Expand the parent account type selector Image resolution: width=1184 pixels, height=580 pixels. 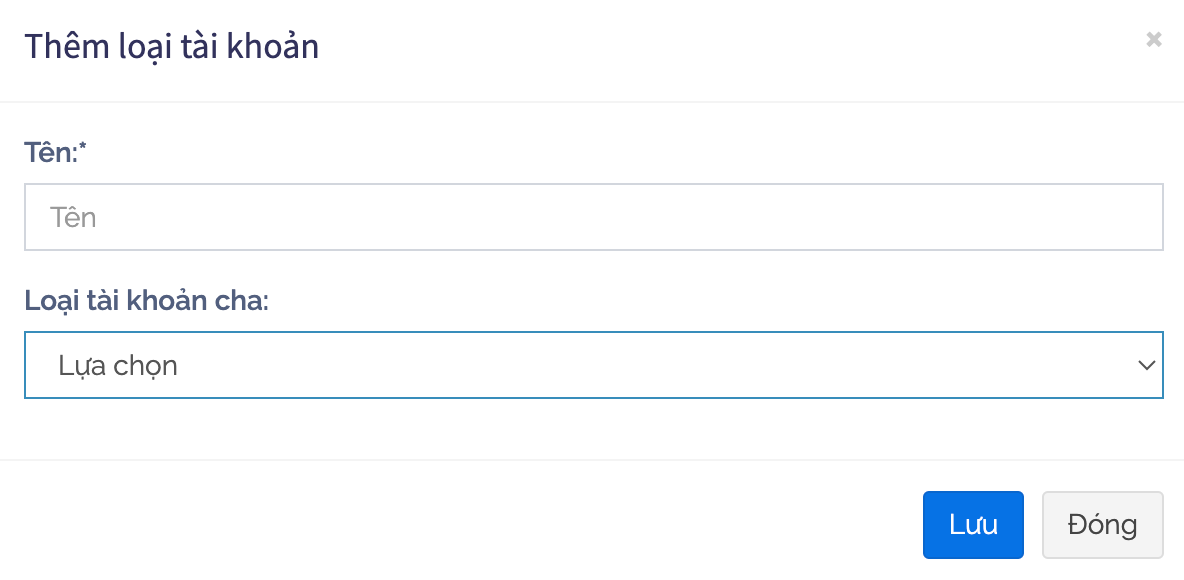593,365
